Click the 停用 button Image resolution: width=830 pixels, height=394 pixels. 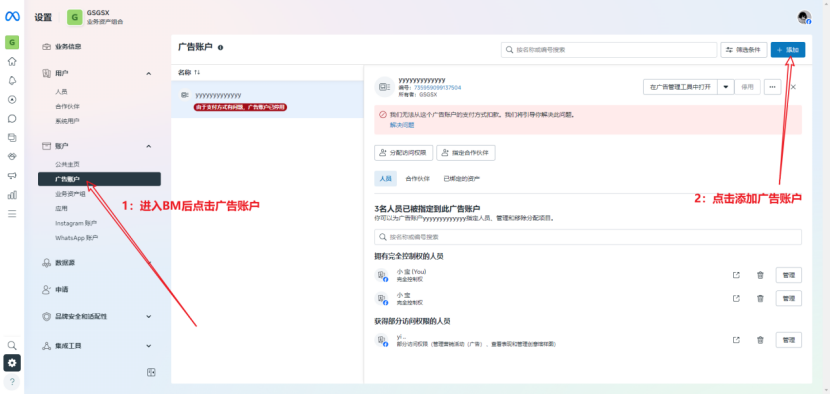[747, 87]
